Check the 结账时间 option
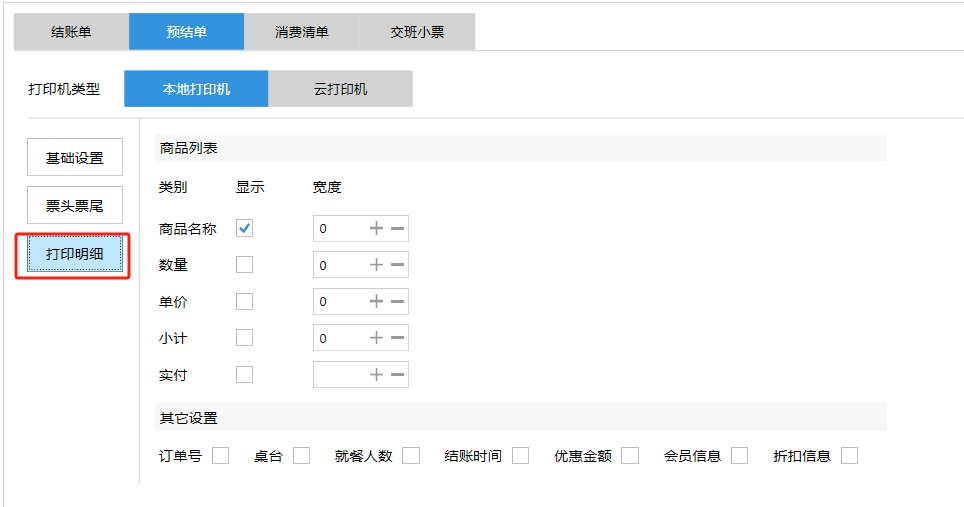This screenshot has height=507, width=964. pos(520,456)
